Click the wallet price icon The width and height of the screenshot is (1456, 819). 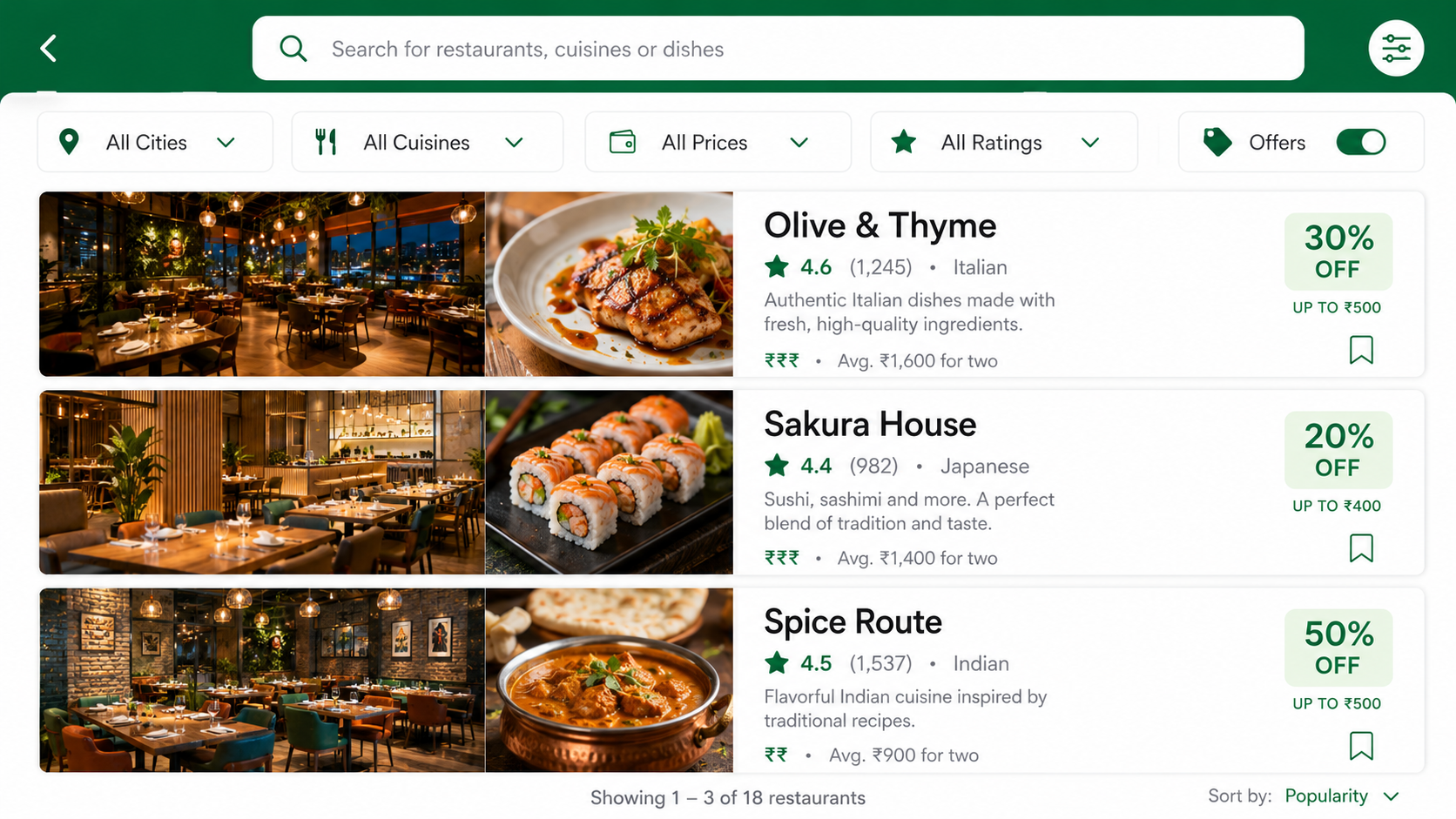coord(623,142)
